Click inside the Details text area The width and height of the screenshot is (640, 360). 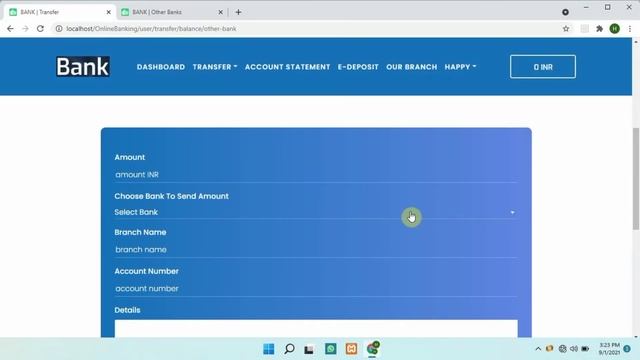click(316, 329)
